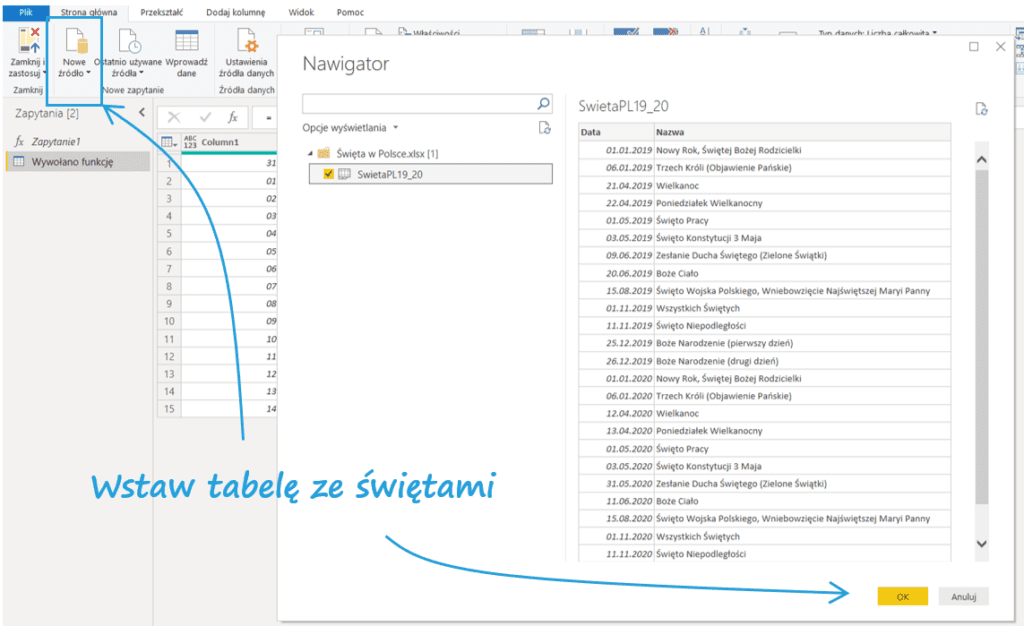Click the Nawigator search input field
The image size is (1024, 626).
(418, 103)
